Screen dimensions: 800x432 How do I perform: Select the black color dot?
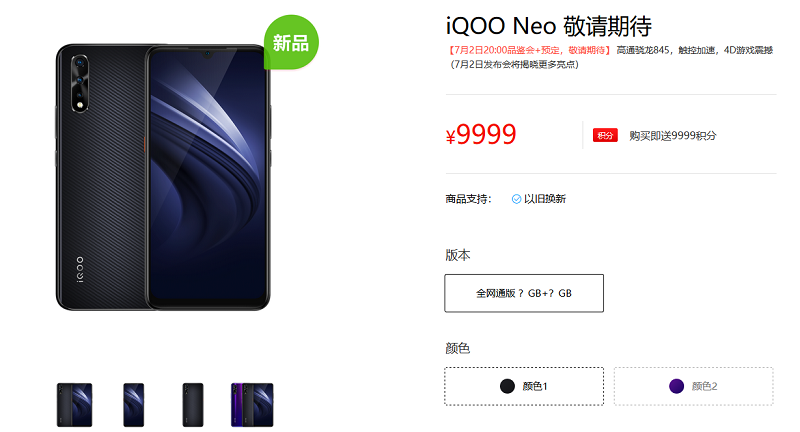(x=507, y=386)
